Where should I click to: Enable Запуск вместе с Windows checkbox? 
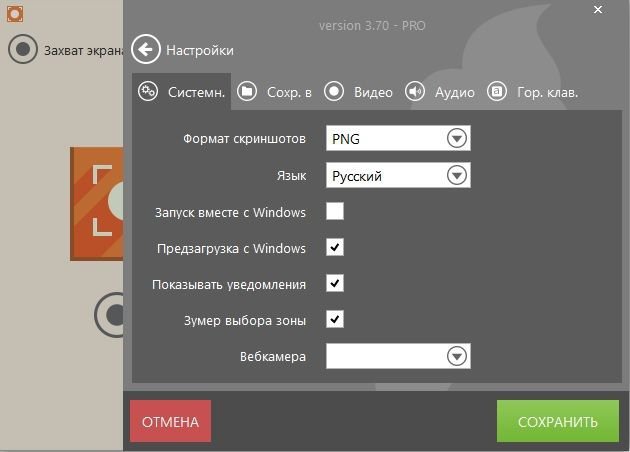click(x=335, y=211)
